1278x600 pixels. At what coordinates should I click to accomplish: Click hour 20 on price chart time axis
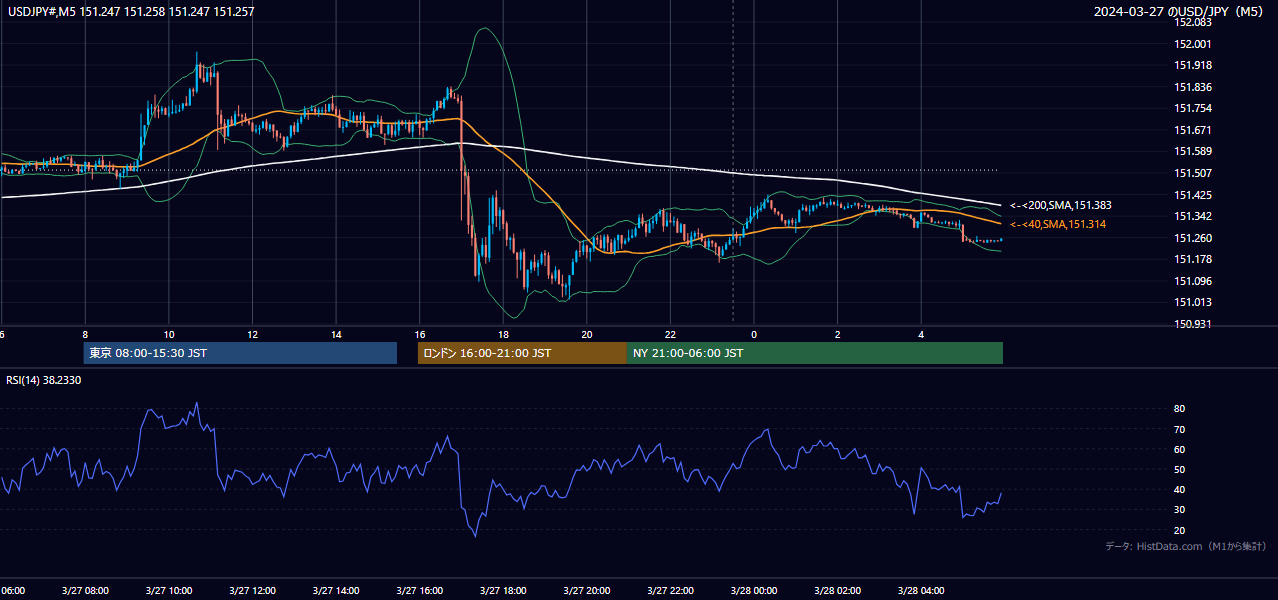coord(587,334)
